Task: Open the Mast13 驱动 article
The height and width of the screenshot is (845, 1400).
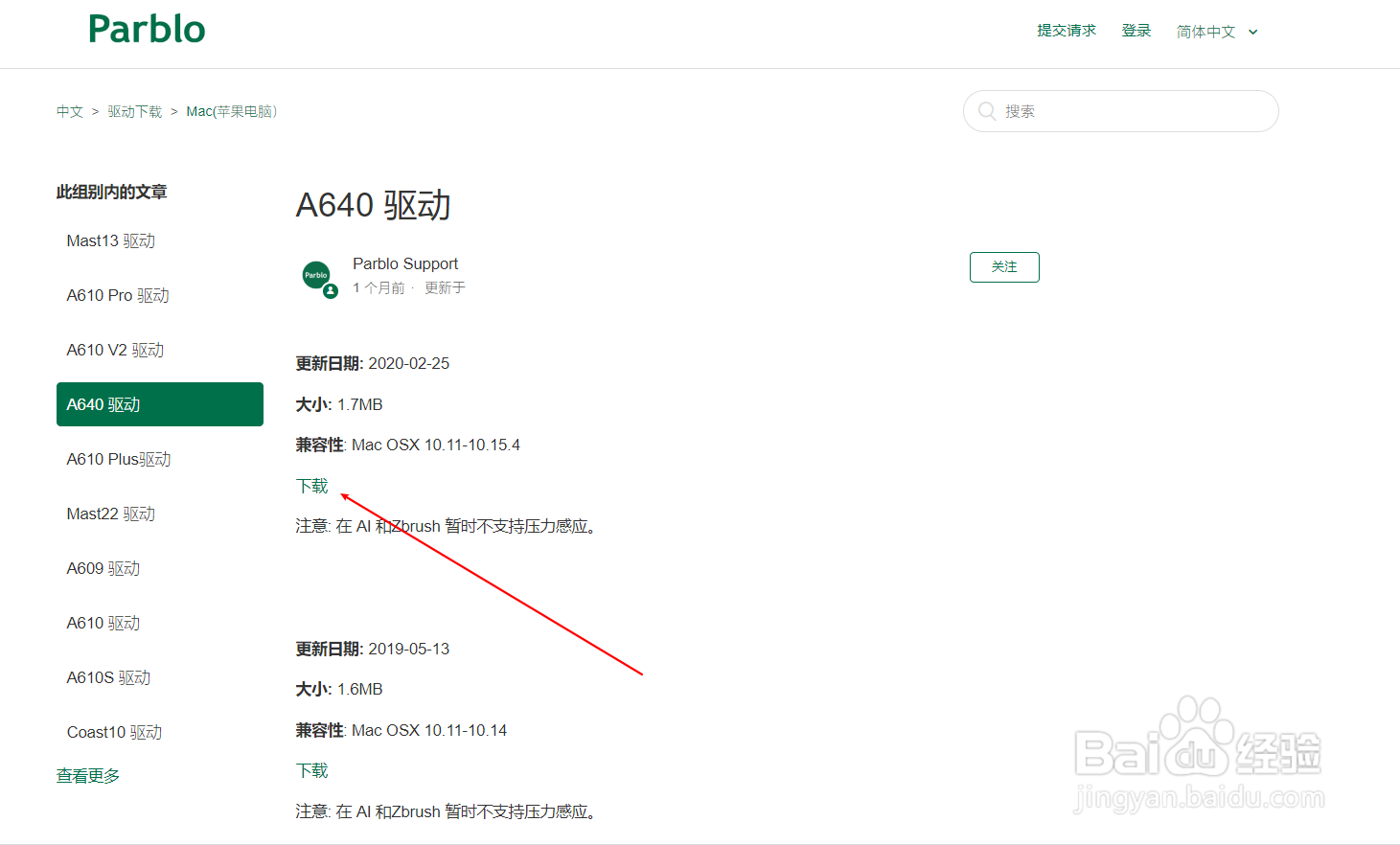Action: coord(111,240)
